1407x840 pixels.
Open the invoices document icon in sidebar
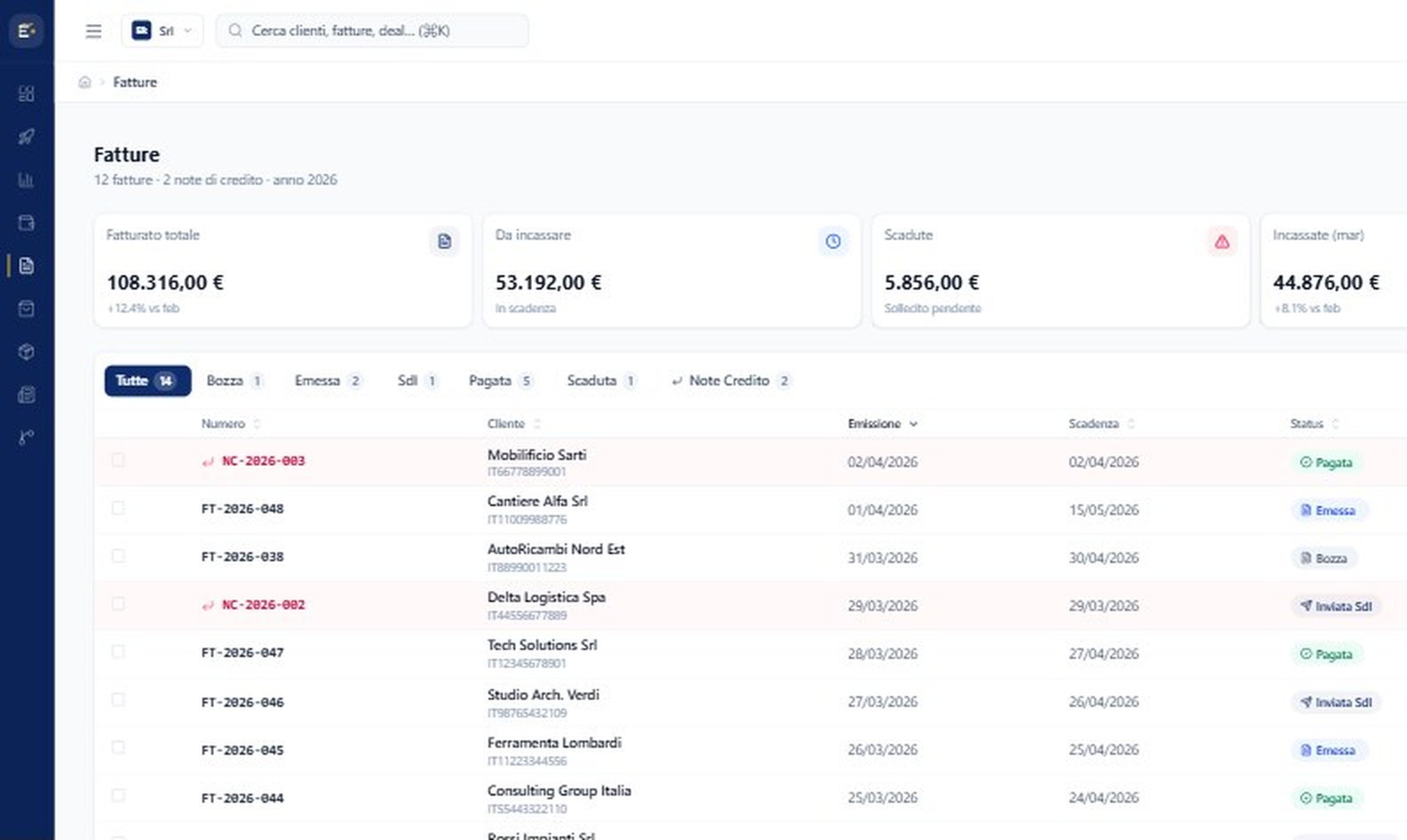pos(26,265)
